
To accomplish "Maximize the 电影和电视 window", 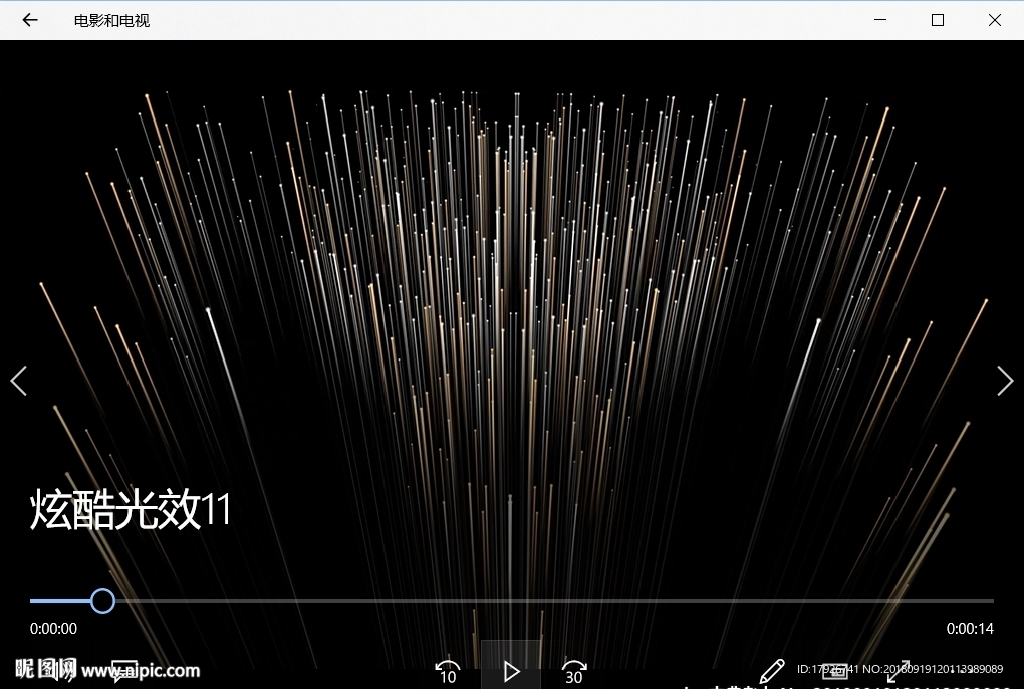I will (x=937, y=20).
